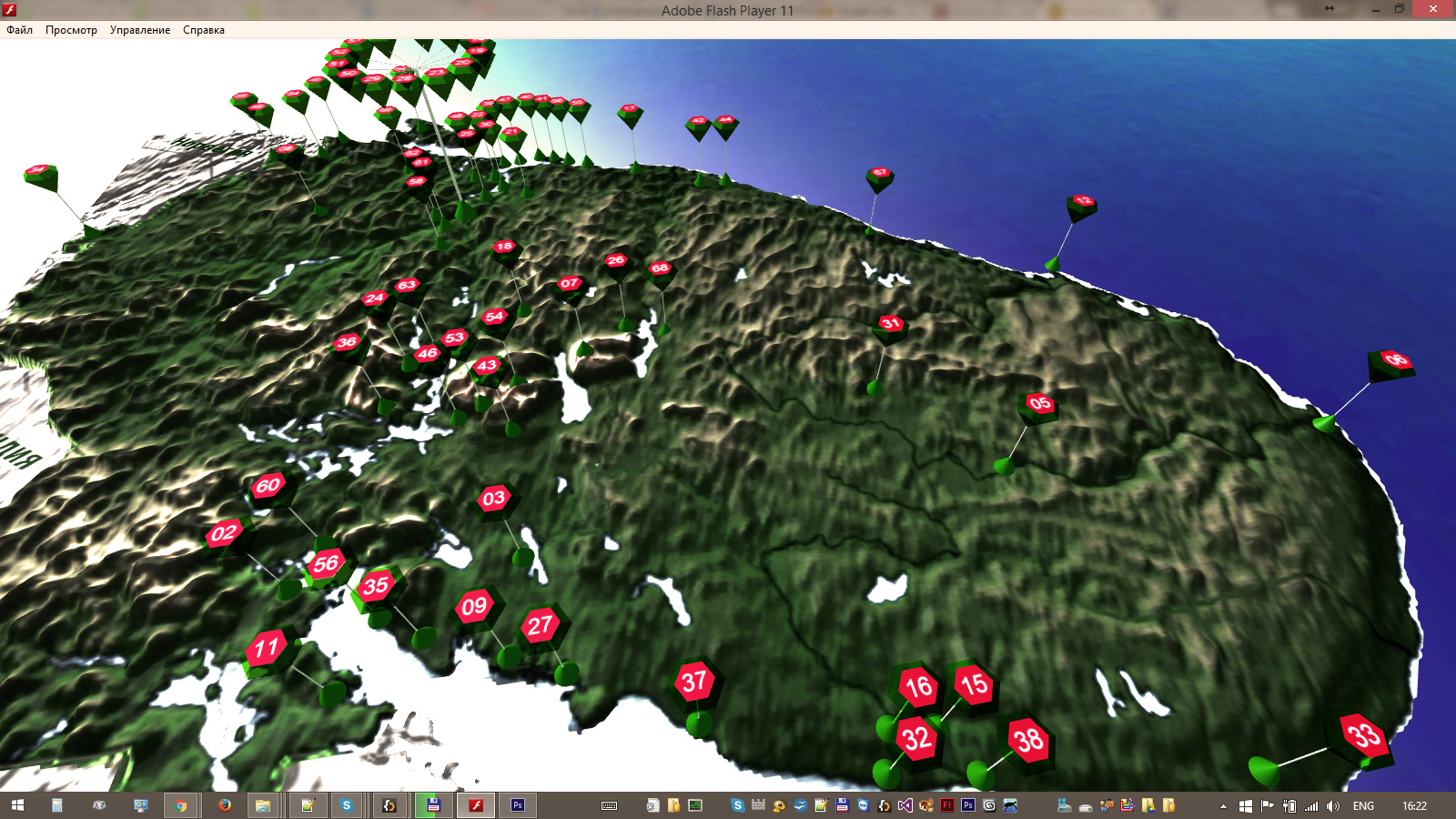Select the red map marker labeled 37

(x=694, y=682)
